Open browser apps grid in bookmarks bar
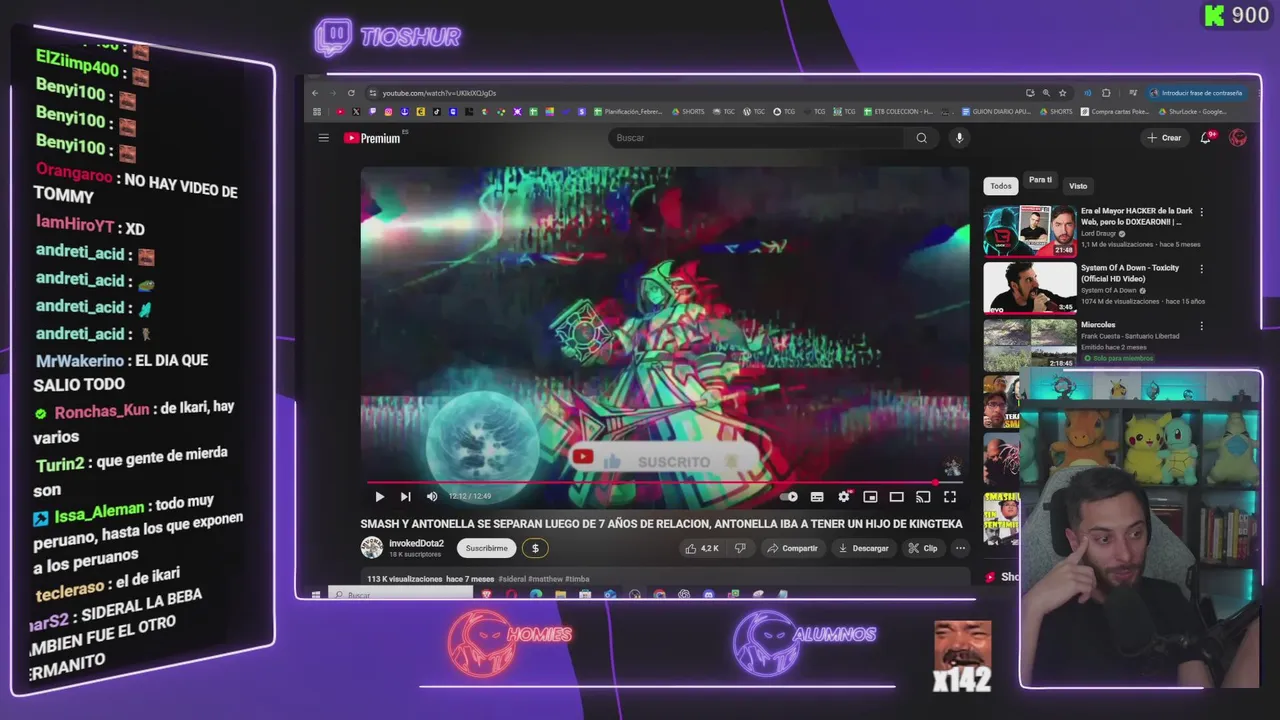This screenshot has height=720, width=1280. click(x=317, y=112)
